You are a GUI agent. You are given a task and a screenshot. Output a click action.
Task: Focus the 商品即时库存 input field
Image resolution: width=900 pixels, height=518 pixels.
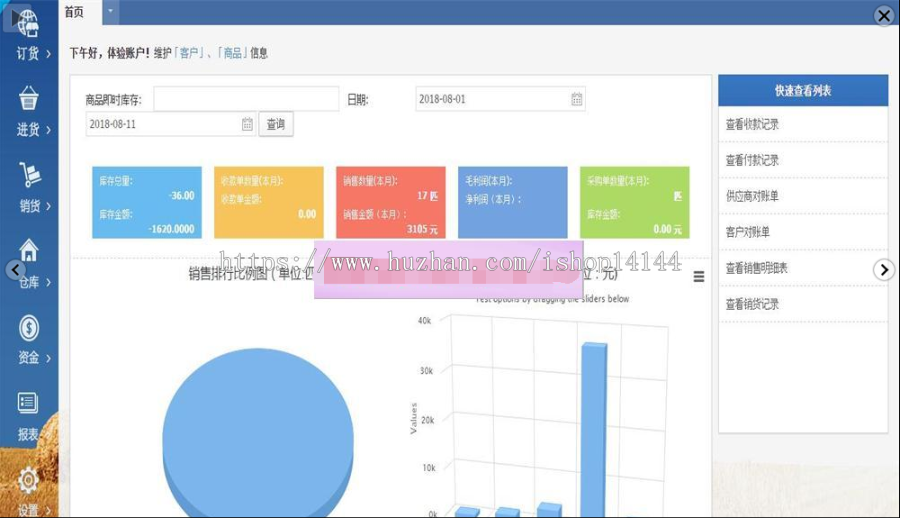click(x=246, y=99)
